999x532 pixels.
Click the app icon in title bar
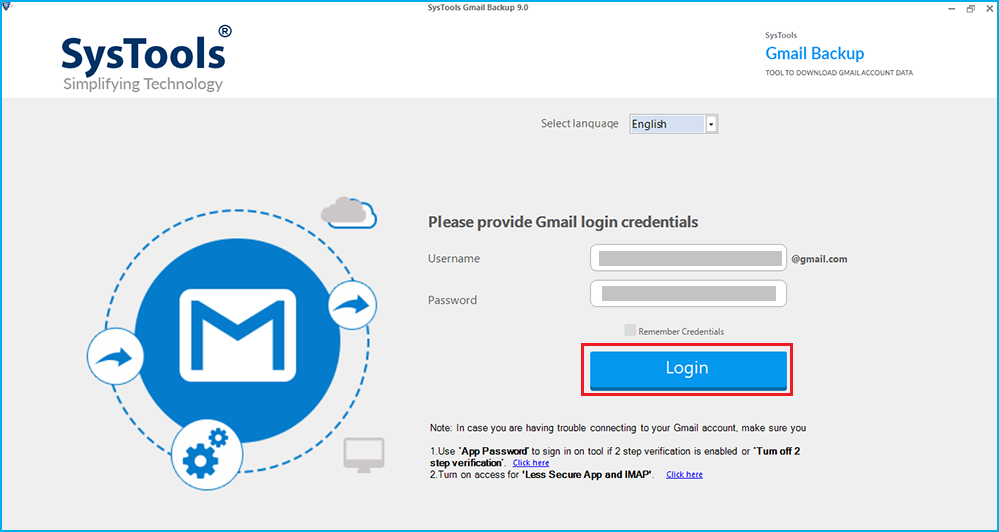coord(7,6)
